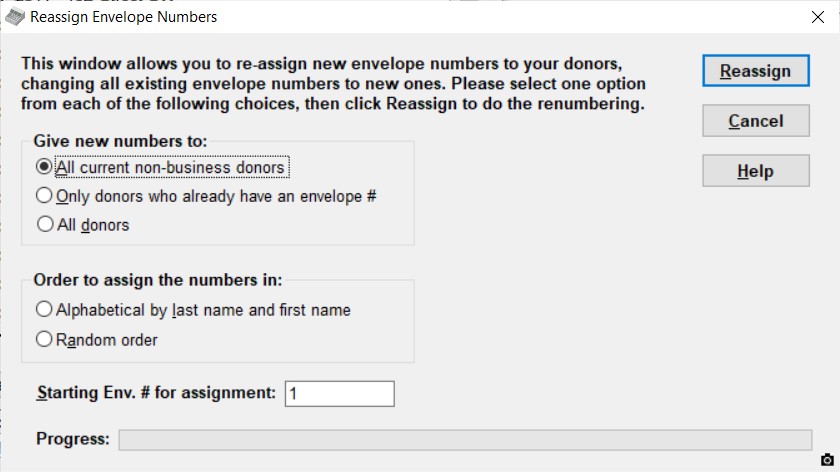This screenshot has width=840, height=472.
Task: Click the instruction paragraph at the top
Action: click(x=333, y=84)
